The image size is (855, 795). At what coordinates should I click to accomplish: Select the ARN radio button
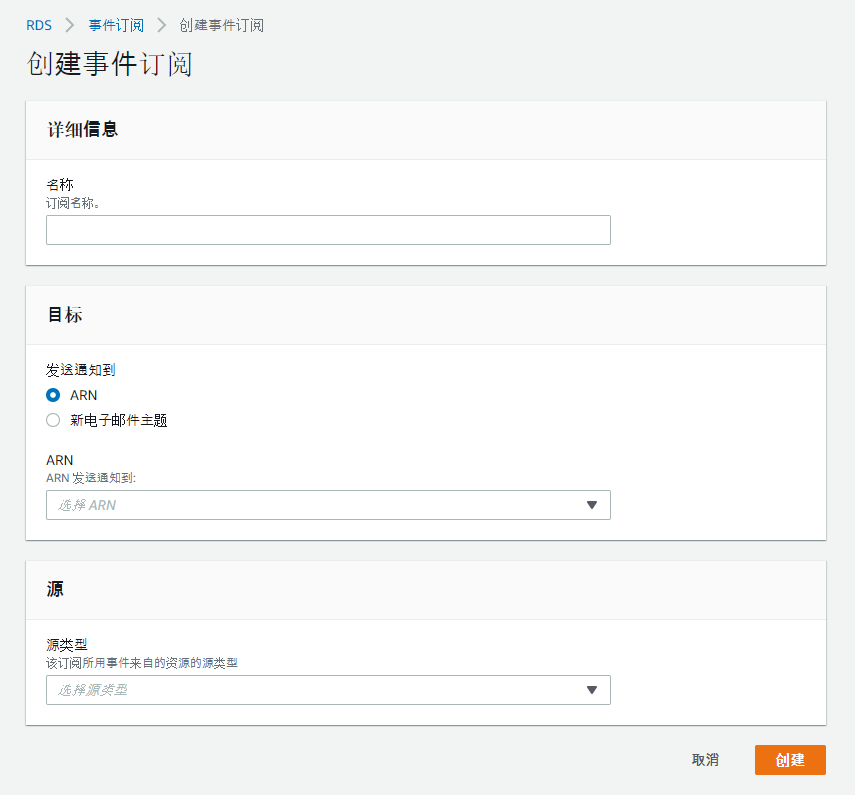click(x=53, y=395)
